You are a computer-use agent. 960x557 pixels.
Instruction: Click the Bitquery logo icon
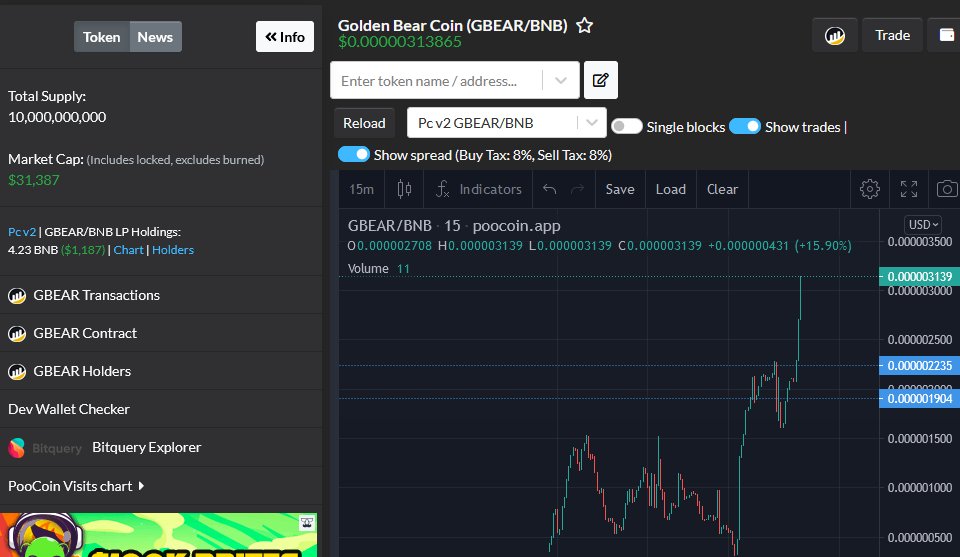17,448
